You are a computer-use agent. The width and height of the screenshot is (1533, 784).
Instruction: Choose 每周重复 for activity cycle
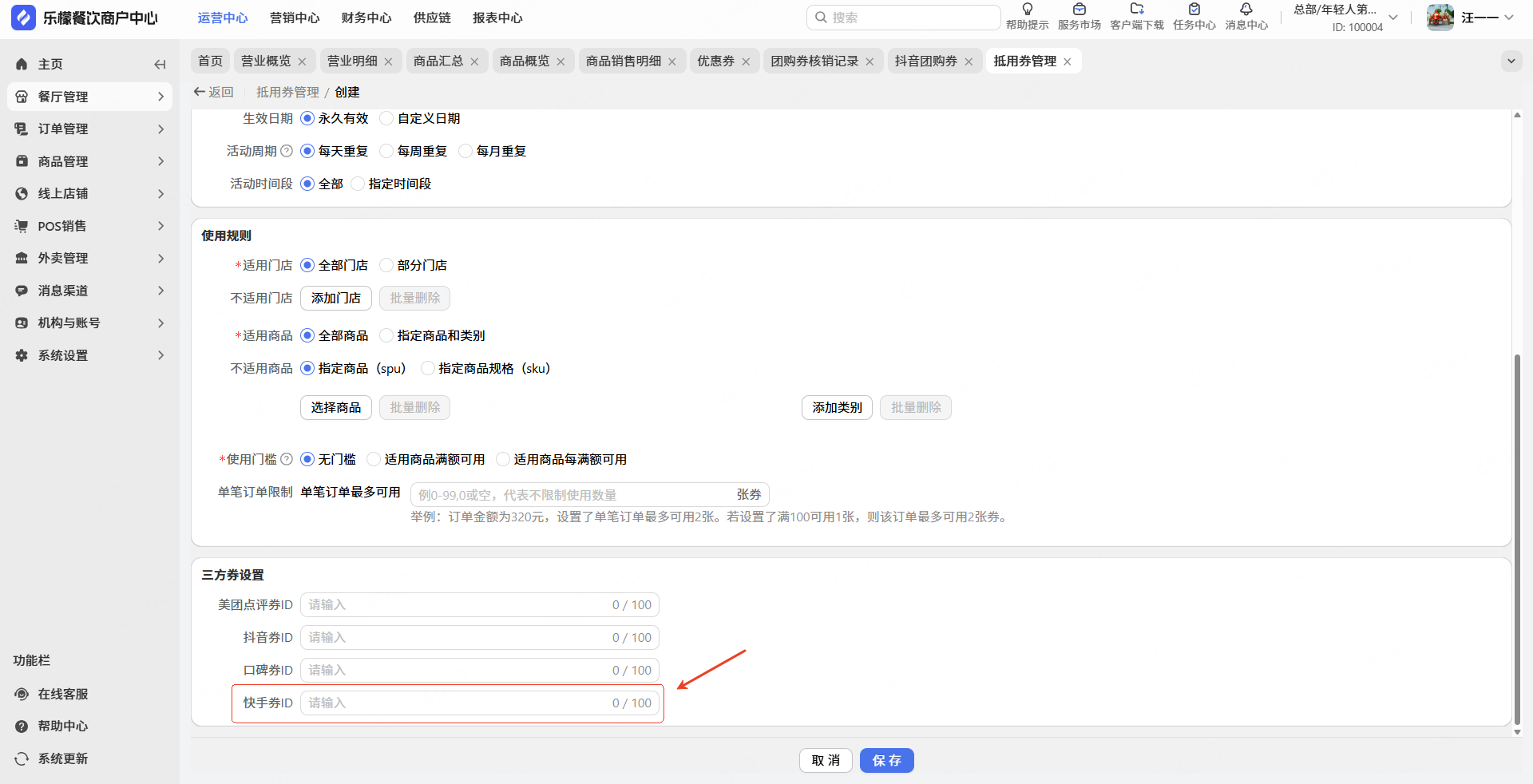pyautogui.click(x=387, y=152)
